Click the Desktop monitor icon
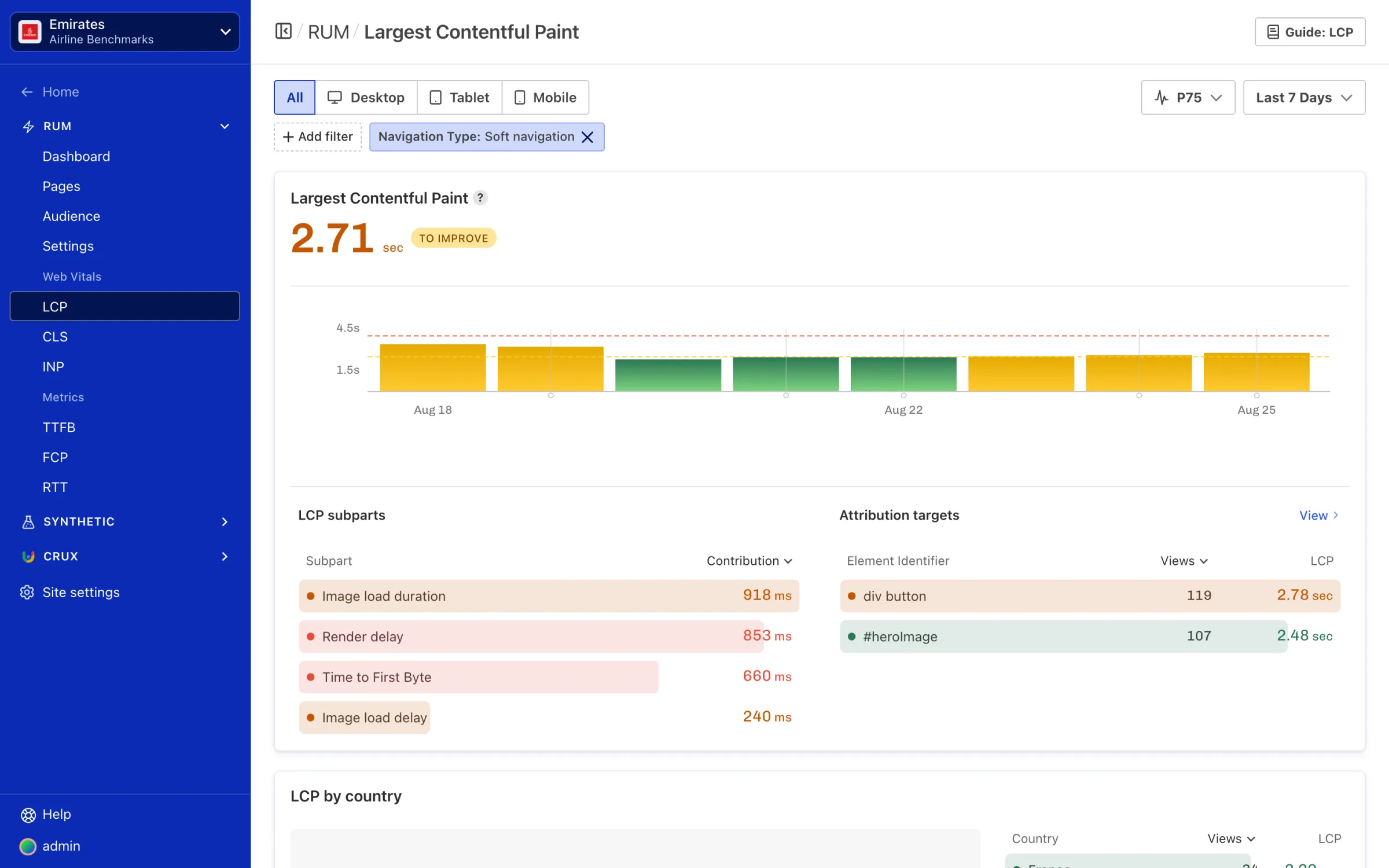The width and height of the screenshot is (1389, 868). coord(335,97)
